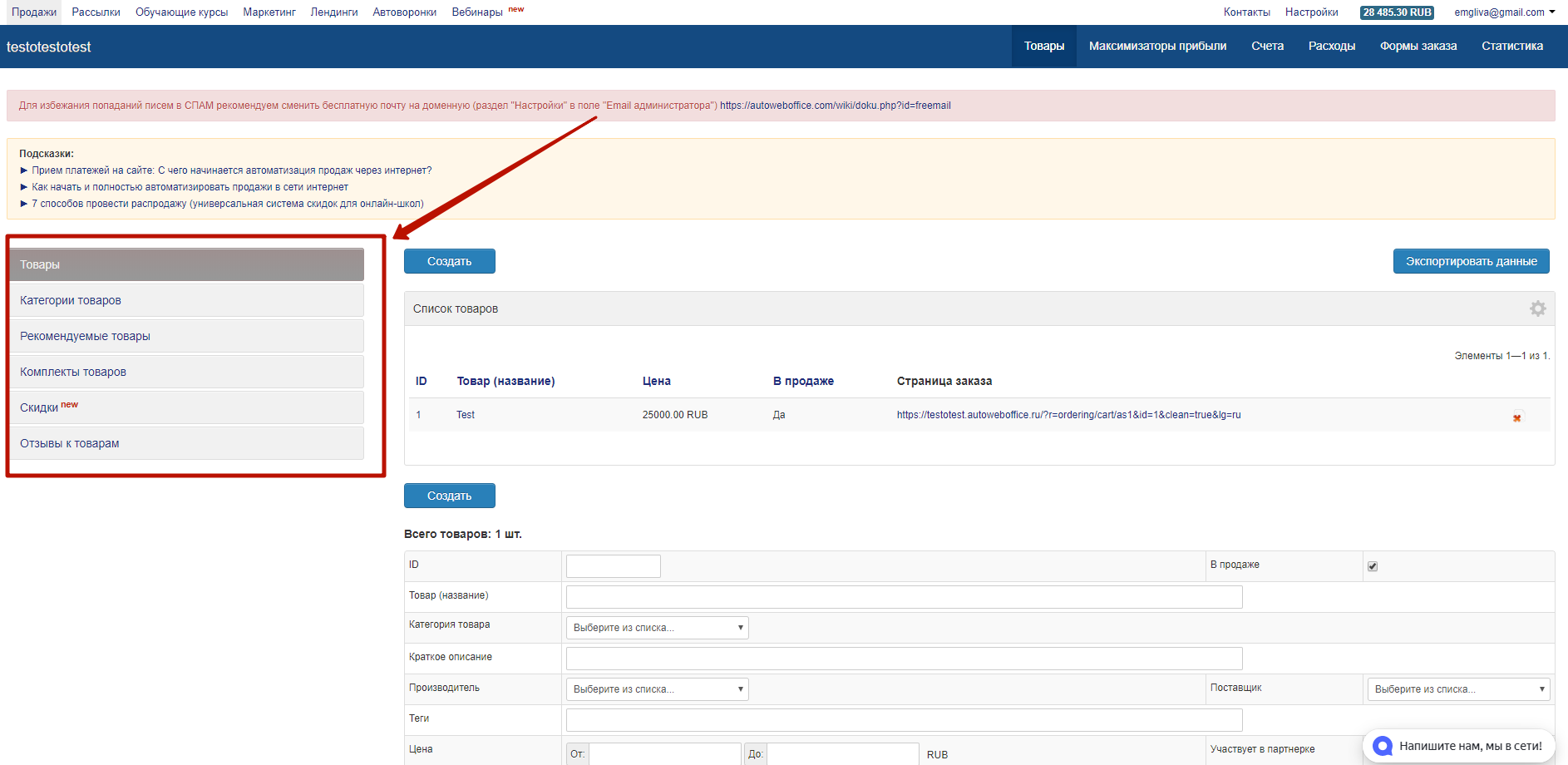Select Категории товаров in the sidebar
The image size is (1568, 765).
(71, 300)
